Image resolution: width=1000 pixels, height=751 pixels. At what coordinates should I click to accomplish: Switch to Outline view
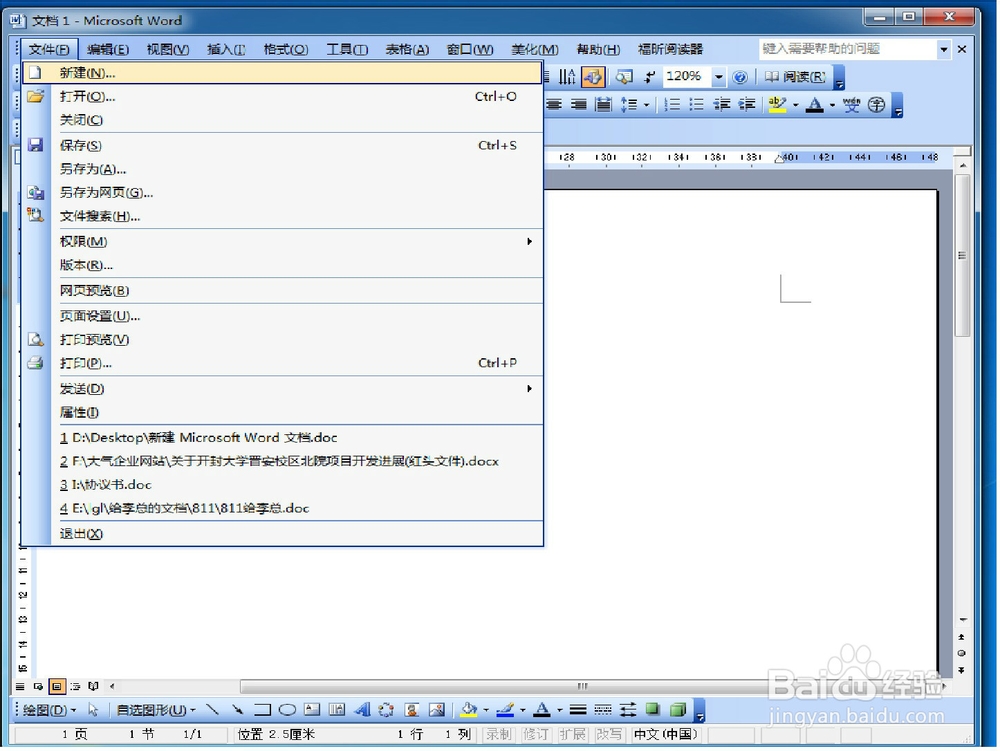75,686
